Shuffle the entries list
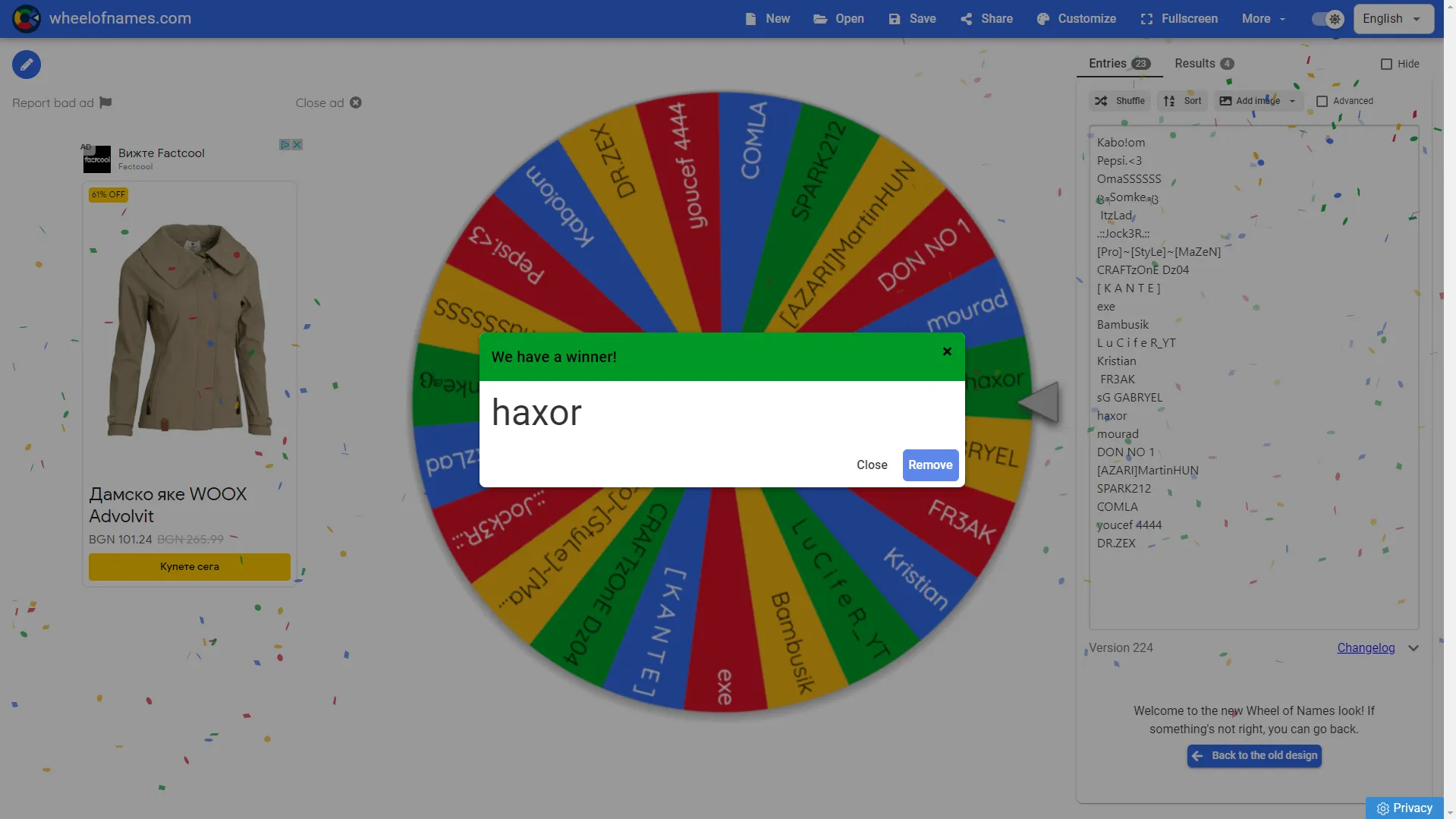1456x819 pixels. [1120, 101]
